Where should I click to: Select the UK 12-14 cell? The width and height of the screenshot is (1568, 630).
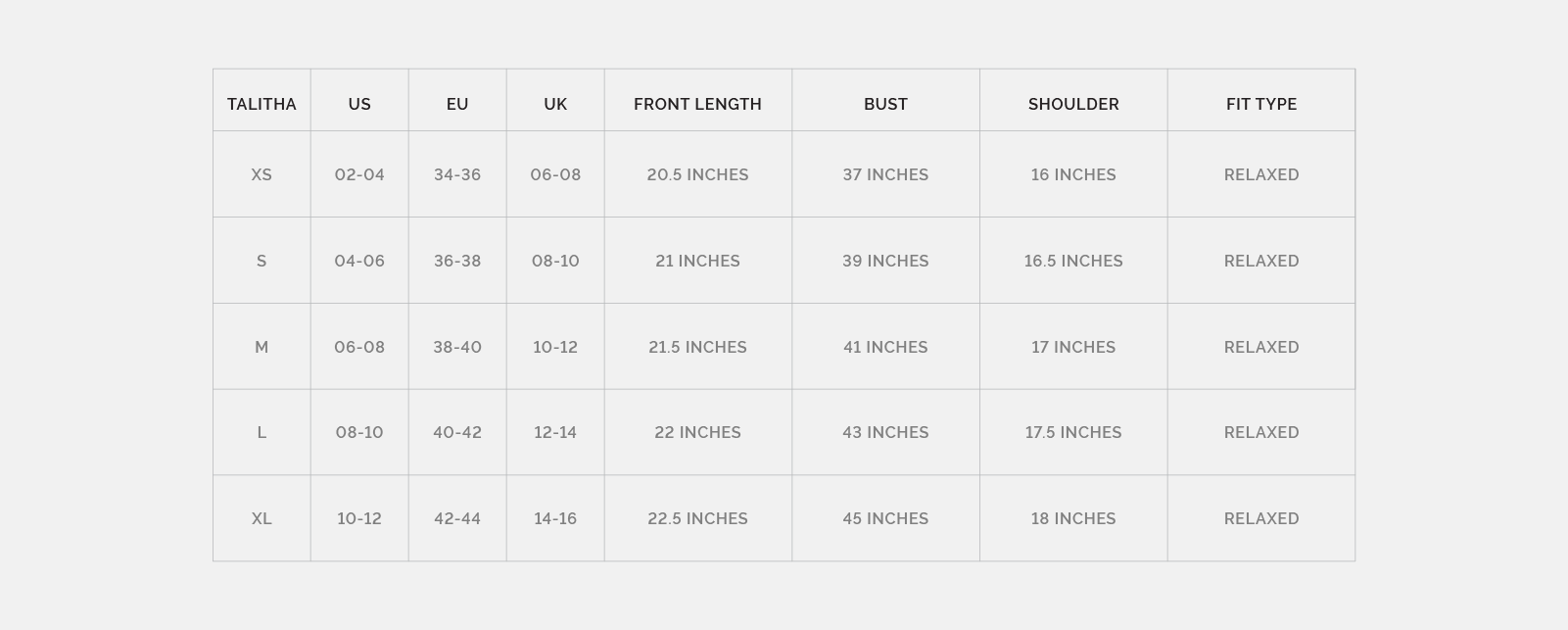[x=555, y=432]
